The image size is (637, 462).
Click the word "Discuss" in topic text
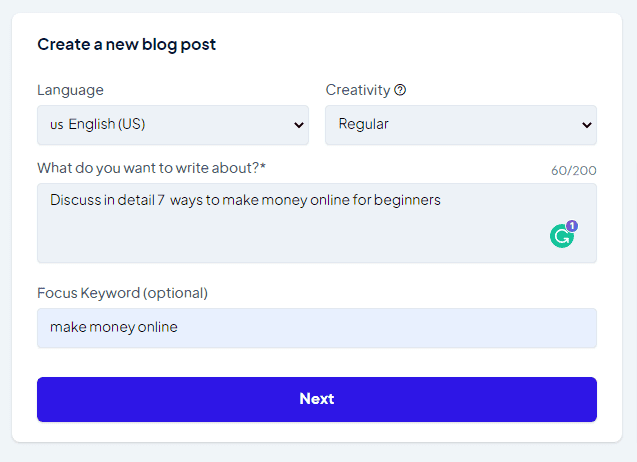pos(76,200)
